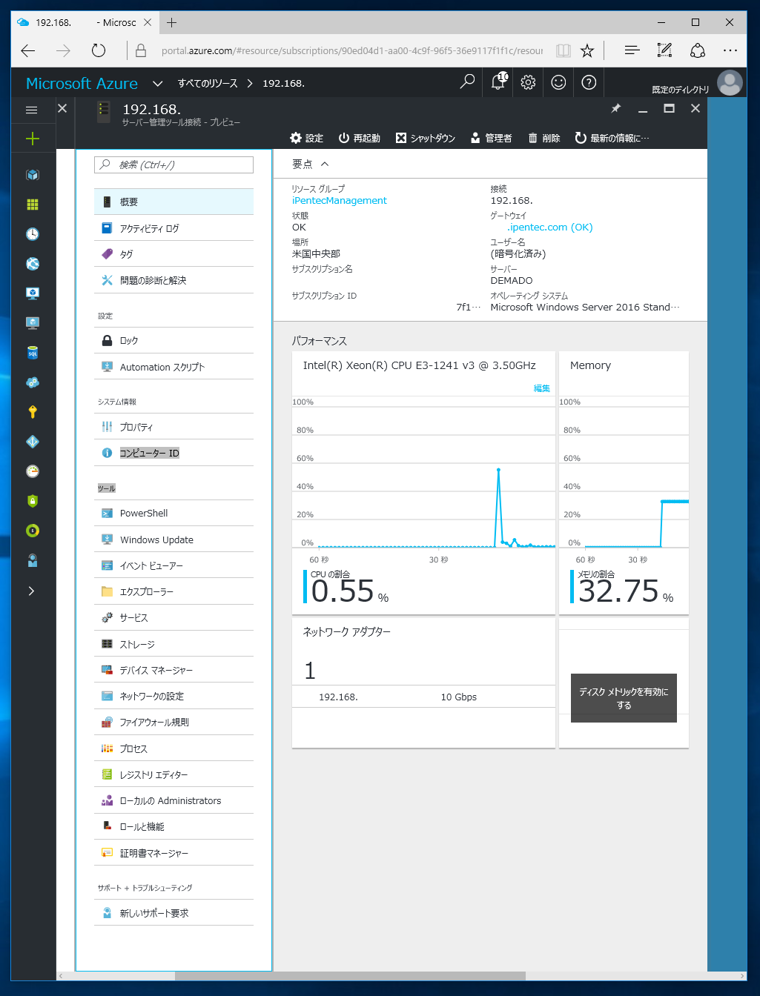Open PowerShell tool

(173, 513)
